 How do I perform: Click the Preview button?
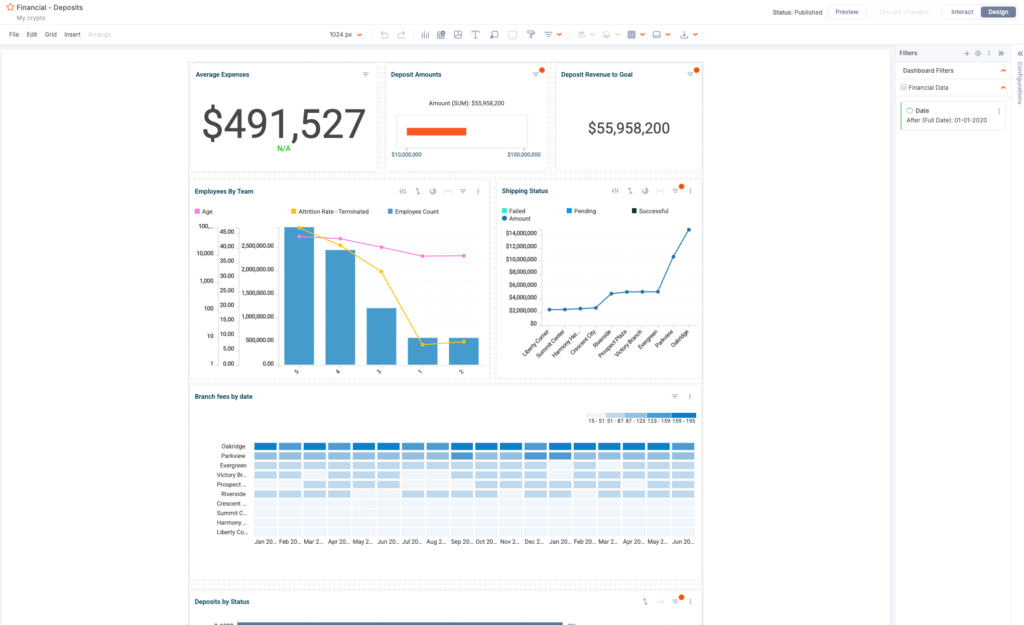846,12
